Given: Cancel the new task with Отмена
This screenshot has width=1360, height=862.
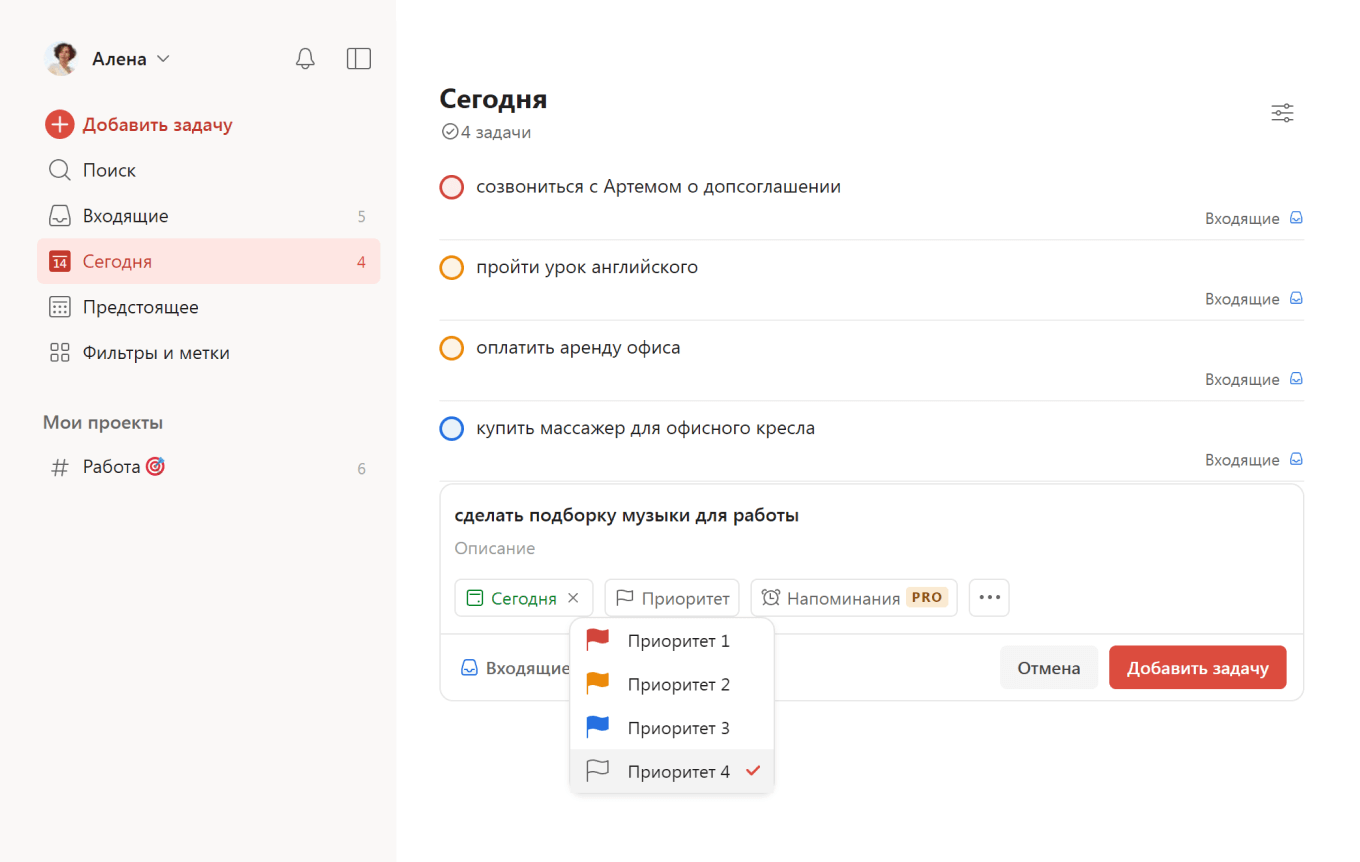Looking at the screenshot, I should coord(1048,667).
